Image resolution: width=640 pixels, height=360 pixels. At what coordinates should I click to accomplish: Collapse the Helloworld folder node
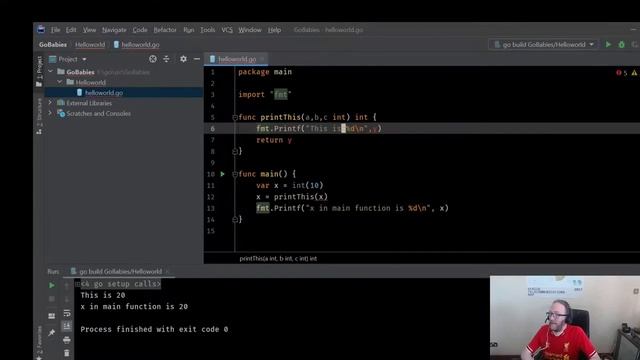(60, 82)
